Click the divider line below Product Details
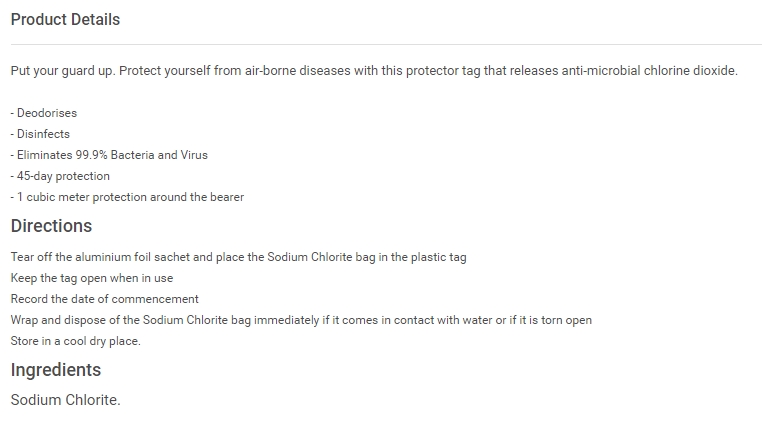Image resolution: width=762 pixels, height=430 pixels. pos(386,45)
